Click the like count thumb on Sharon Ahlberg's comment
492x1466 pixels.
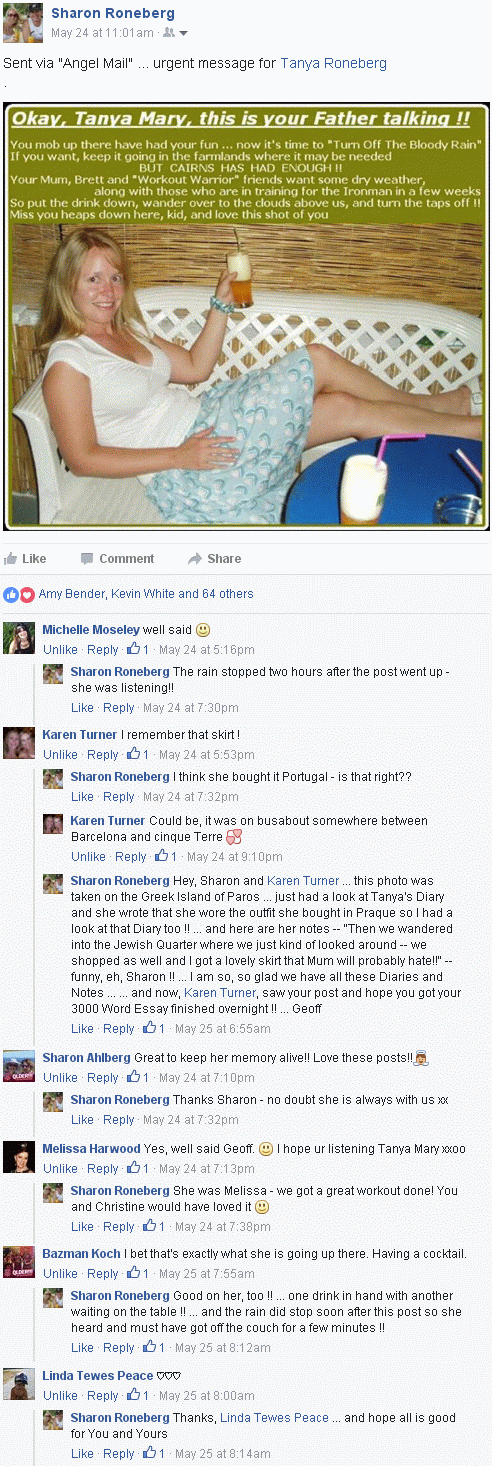pyautogui.click(x=132, y=1077)
